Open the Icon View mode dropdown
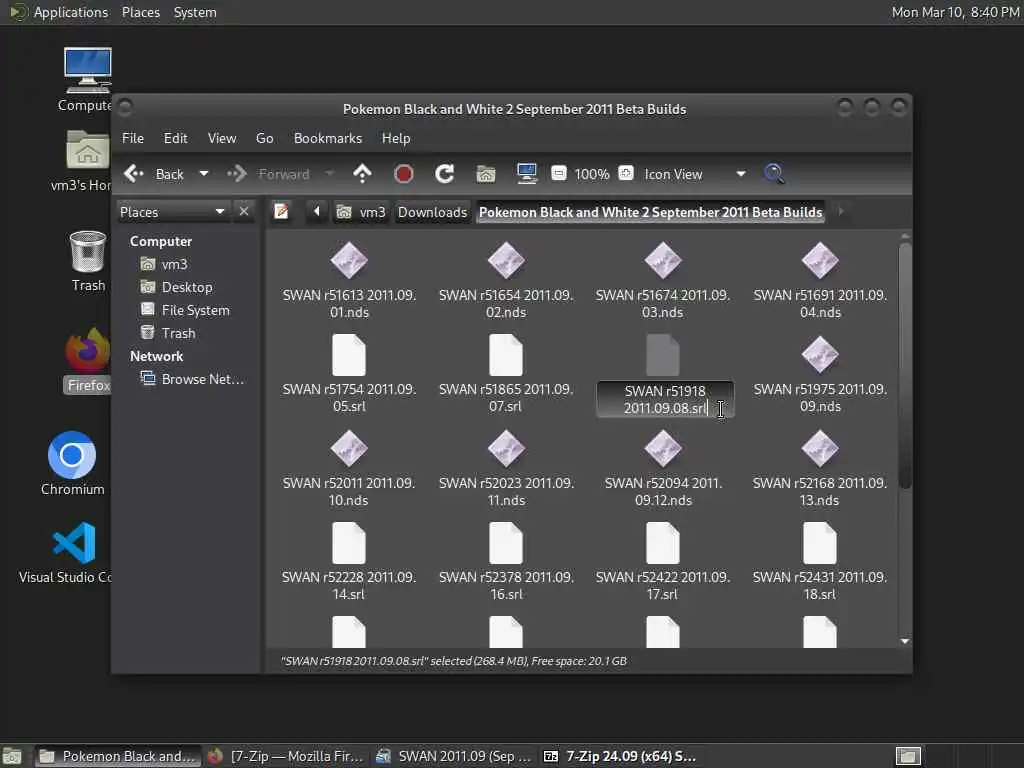The image size is (1024, 768). (x=695, y=174)
